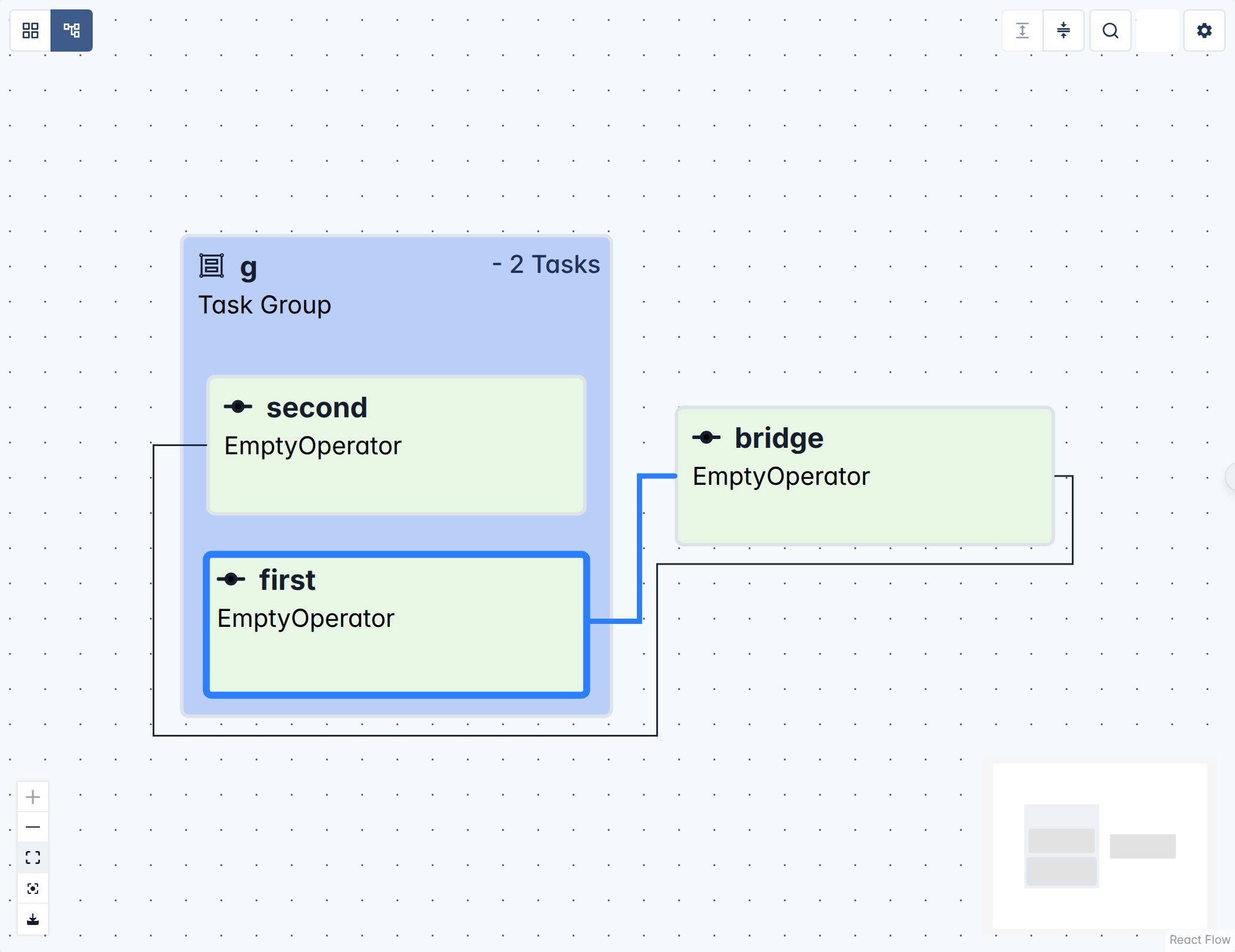Click EmptyOperator under 'first'
This screenshot has width=1235, height=952.
pos(306,619)
